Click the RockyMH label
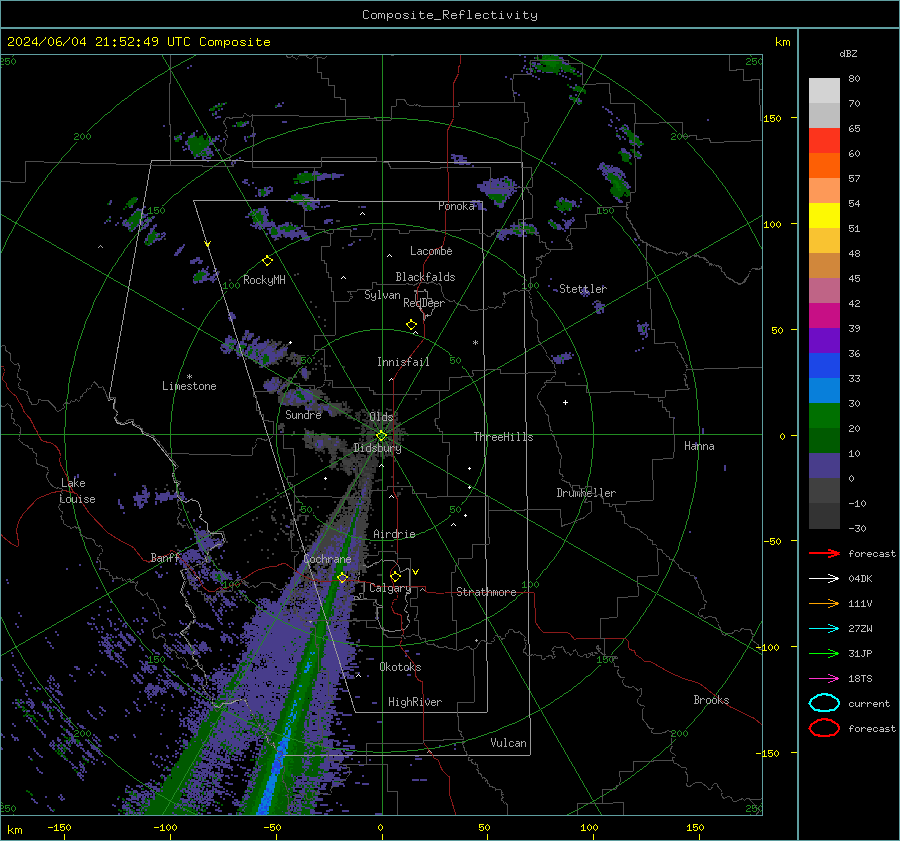Image resolution: width=900 pixels, height=841 pixels. (x=264, y=280)
